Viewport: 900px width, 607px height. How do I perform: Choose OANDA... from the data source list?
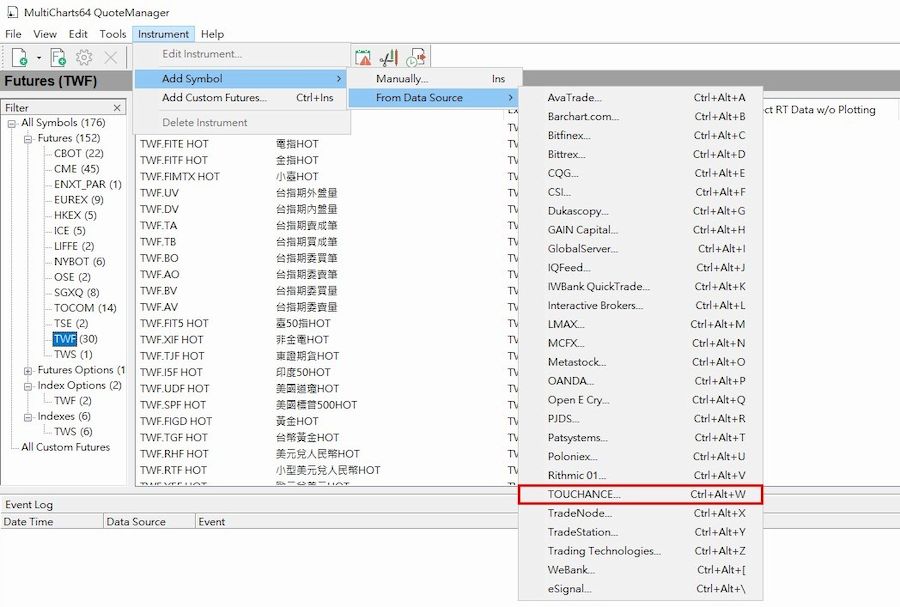640,381
